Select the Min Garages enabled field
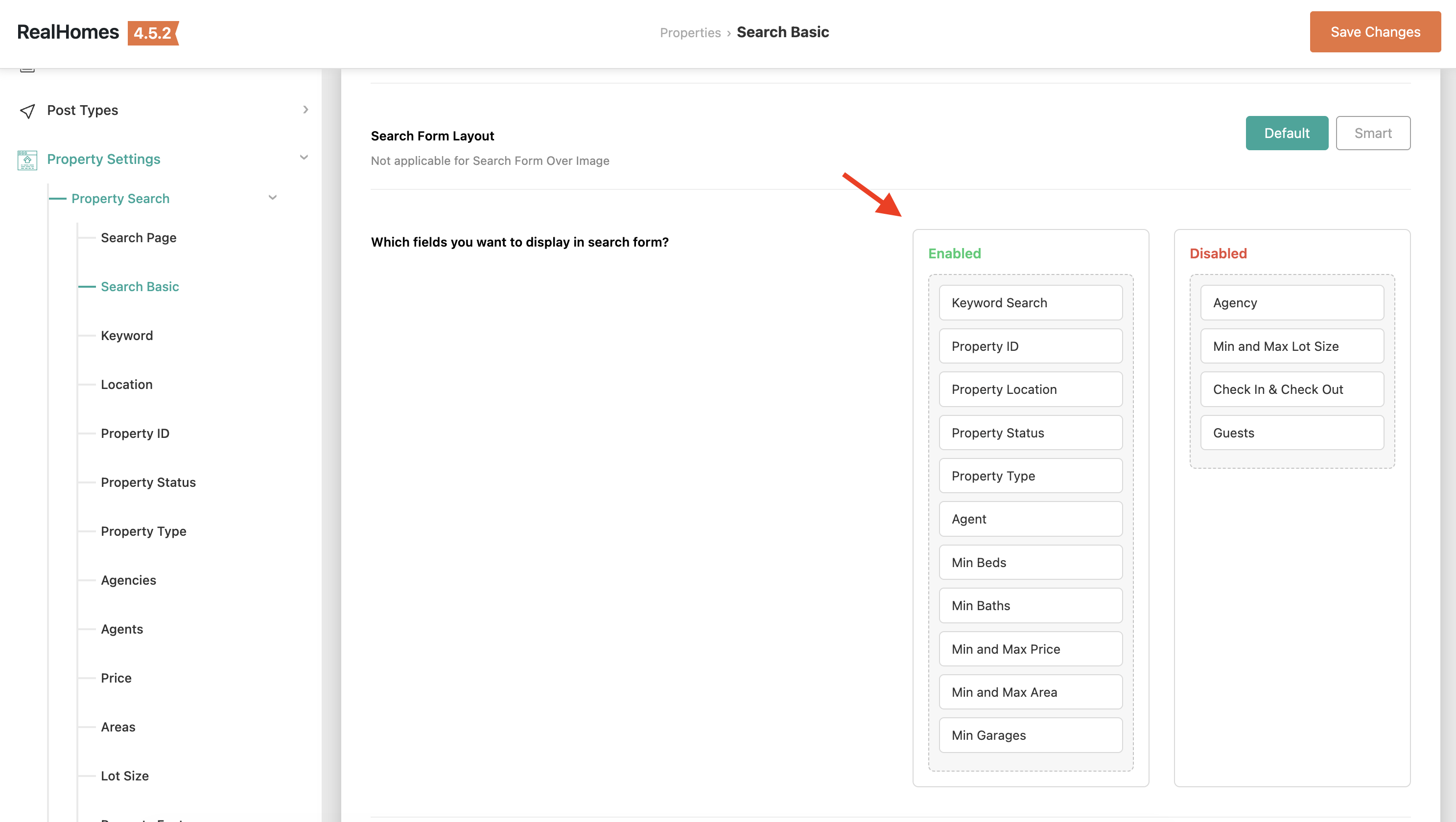The height and width of the screenshot is (822, 1456). click(1030, 735)
